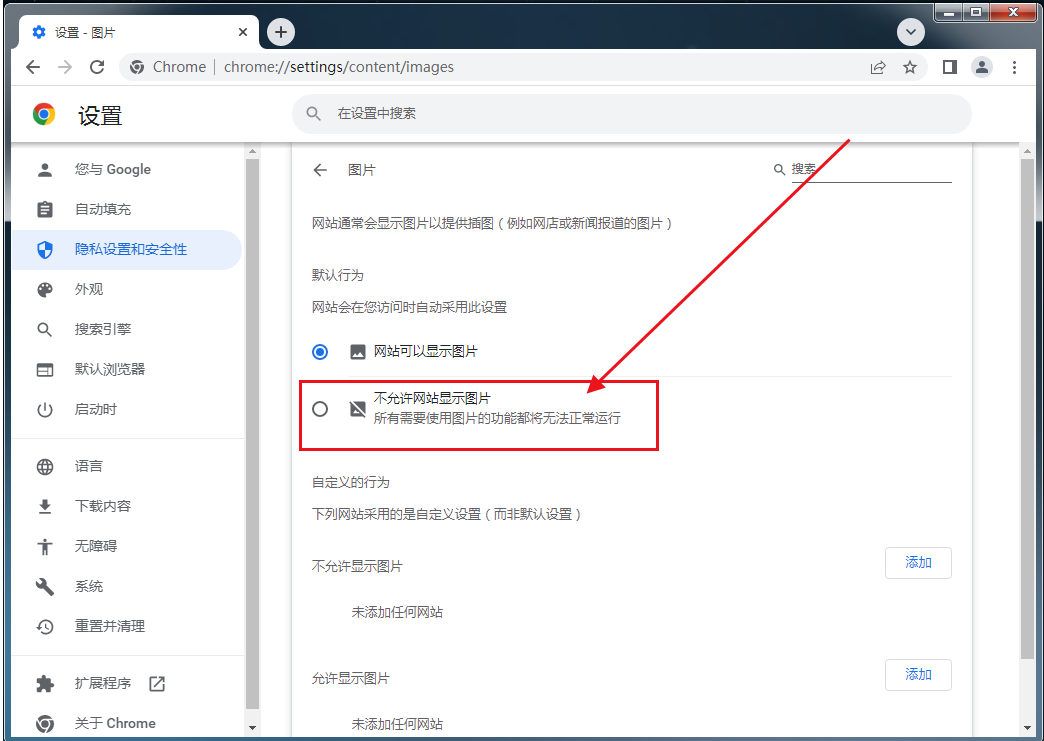Image resolution: width=1044 pixels, height=741 pixels.
Task: Click 添加 button for 不允许显示图片
Action: pos(918,563)
